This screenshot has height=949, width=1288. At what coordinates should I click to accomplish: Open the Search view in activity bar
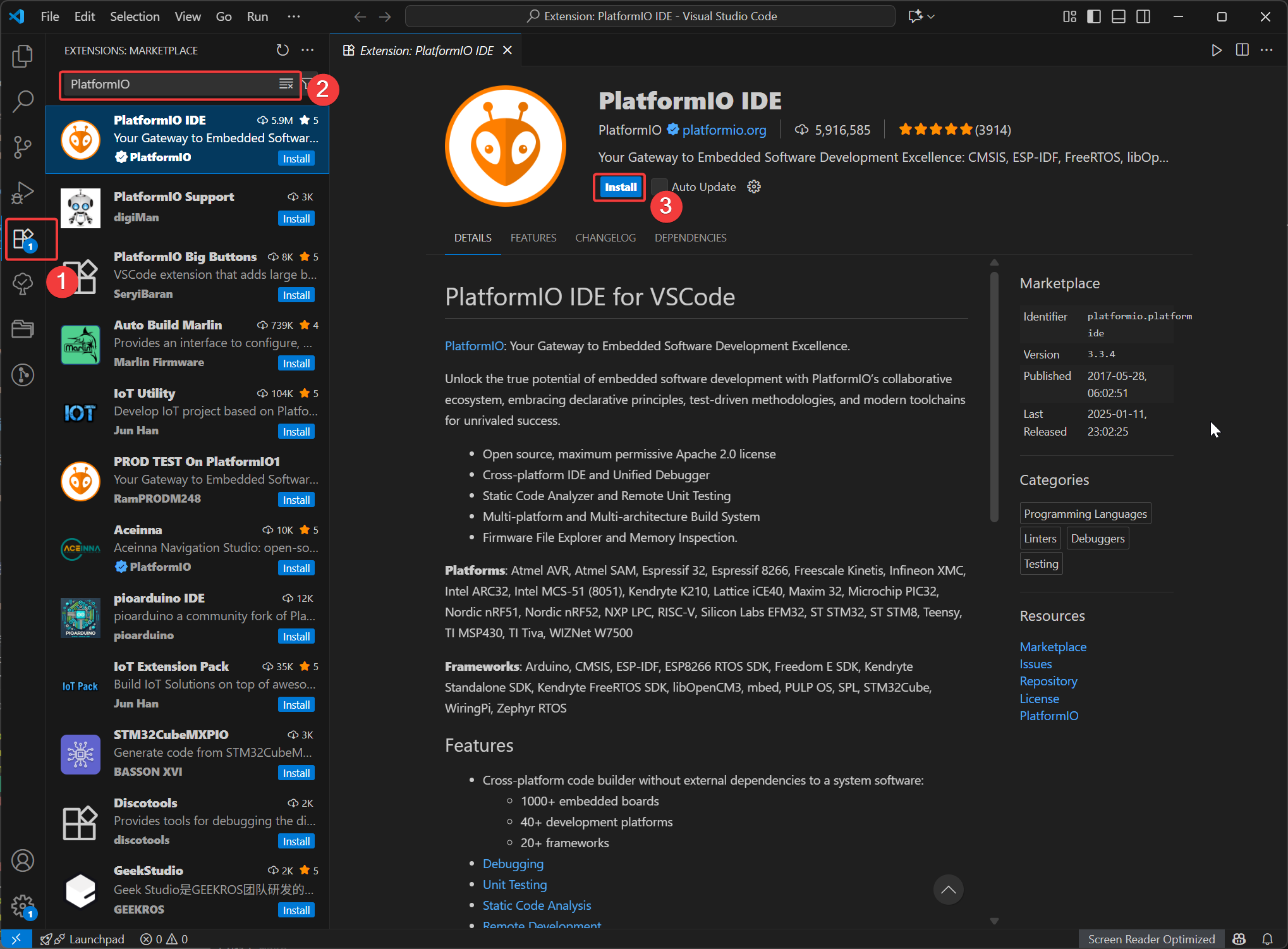click(x=23, y=101)
